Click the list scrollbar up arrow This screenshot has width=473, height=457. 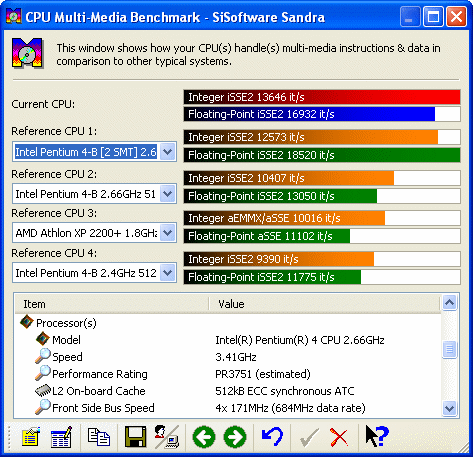coord(449,303)
